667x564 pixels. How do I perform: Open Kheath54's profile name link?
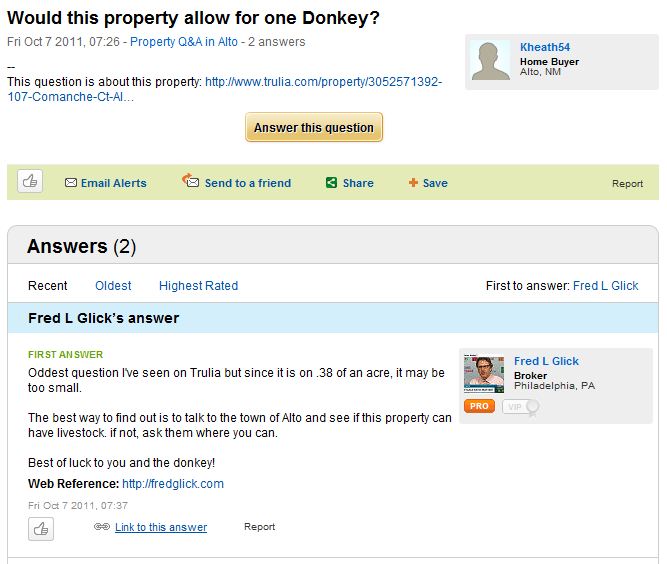[x=545, y=47]
